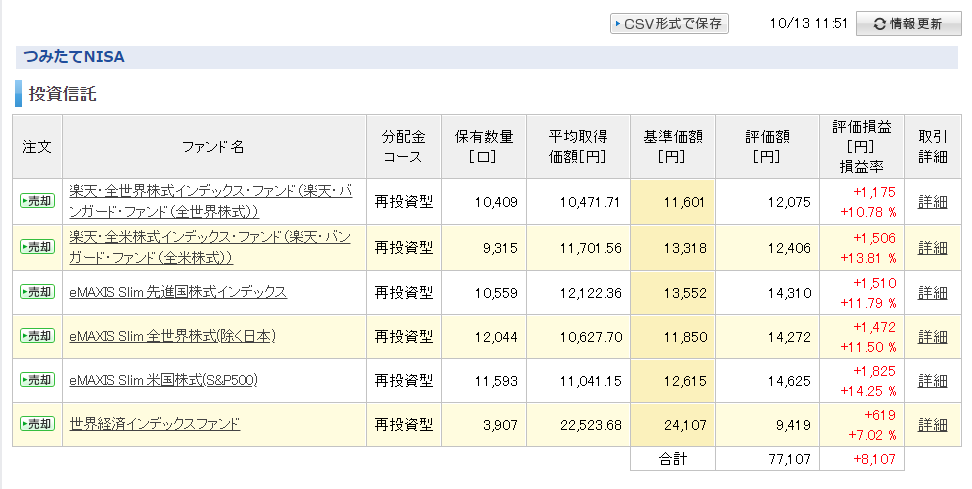Open the eMAXIS Slim 米国株式(S&P500) link
The height and width of the screenshot is (489, 972).
pyautogui.click(x=163, y=380)
